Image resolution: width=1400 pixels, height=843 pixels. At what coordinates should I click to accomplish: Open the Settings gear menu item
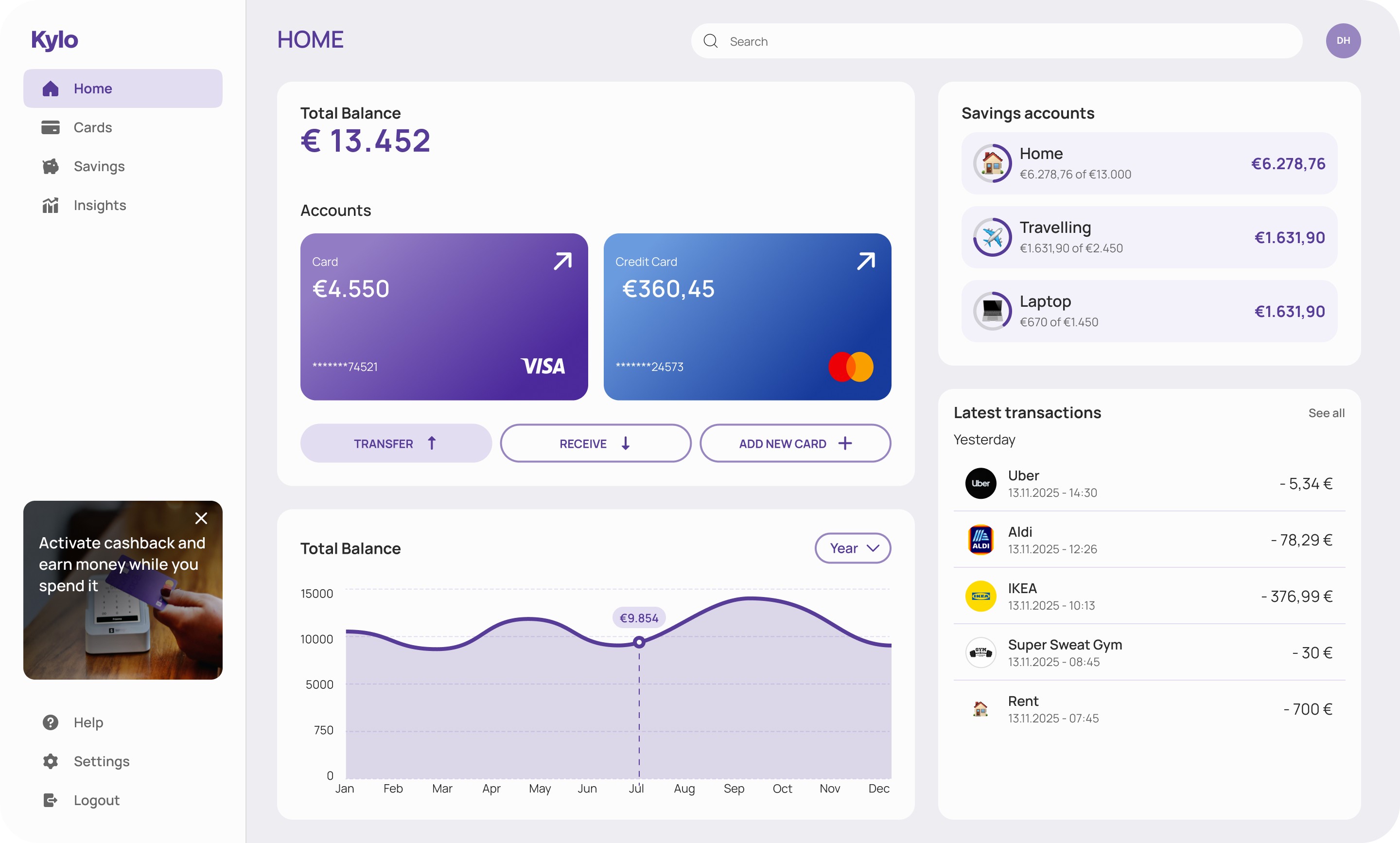pyautogui.click(x=101, y=761)
